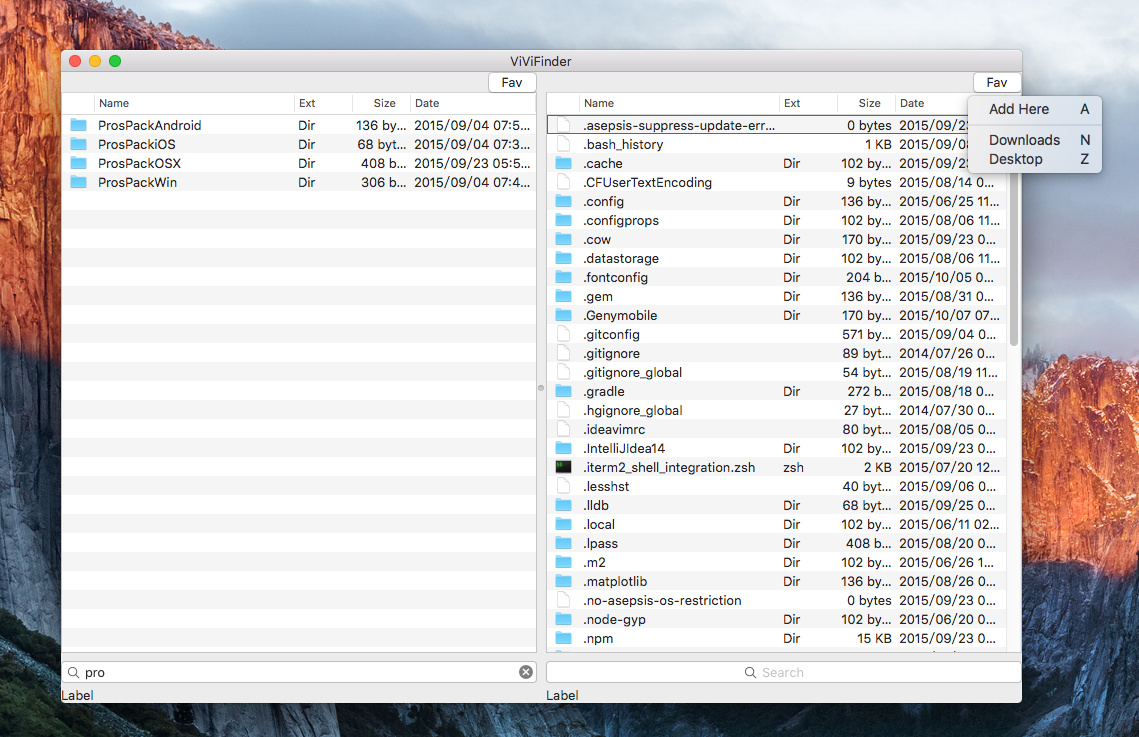Select the .asepsis-suppress-update-err... row
The height and width of the screenshot is (737, 1139).
pos(776,125)
